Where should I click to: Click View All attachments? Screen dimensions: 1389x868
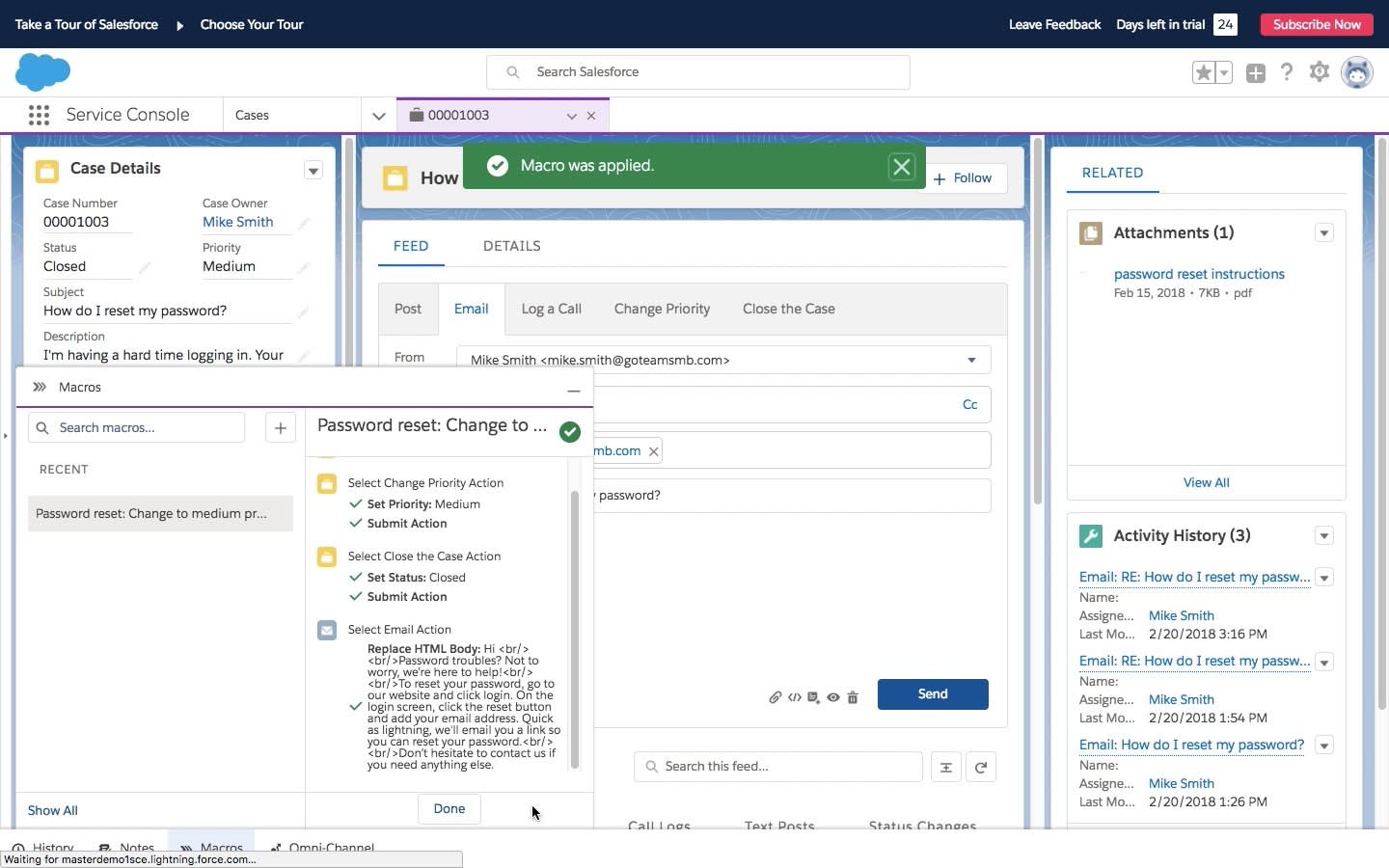pyautogui.click(x=1207, y=482)
